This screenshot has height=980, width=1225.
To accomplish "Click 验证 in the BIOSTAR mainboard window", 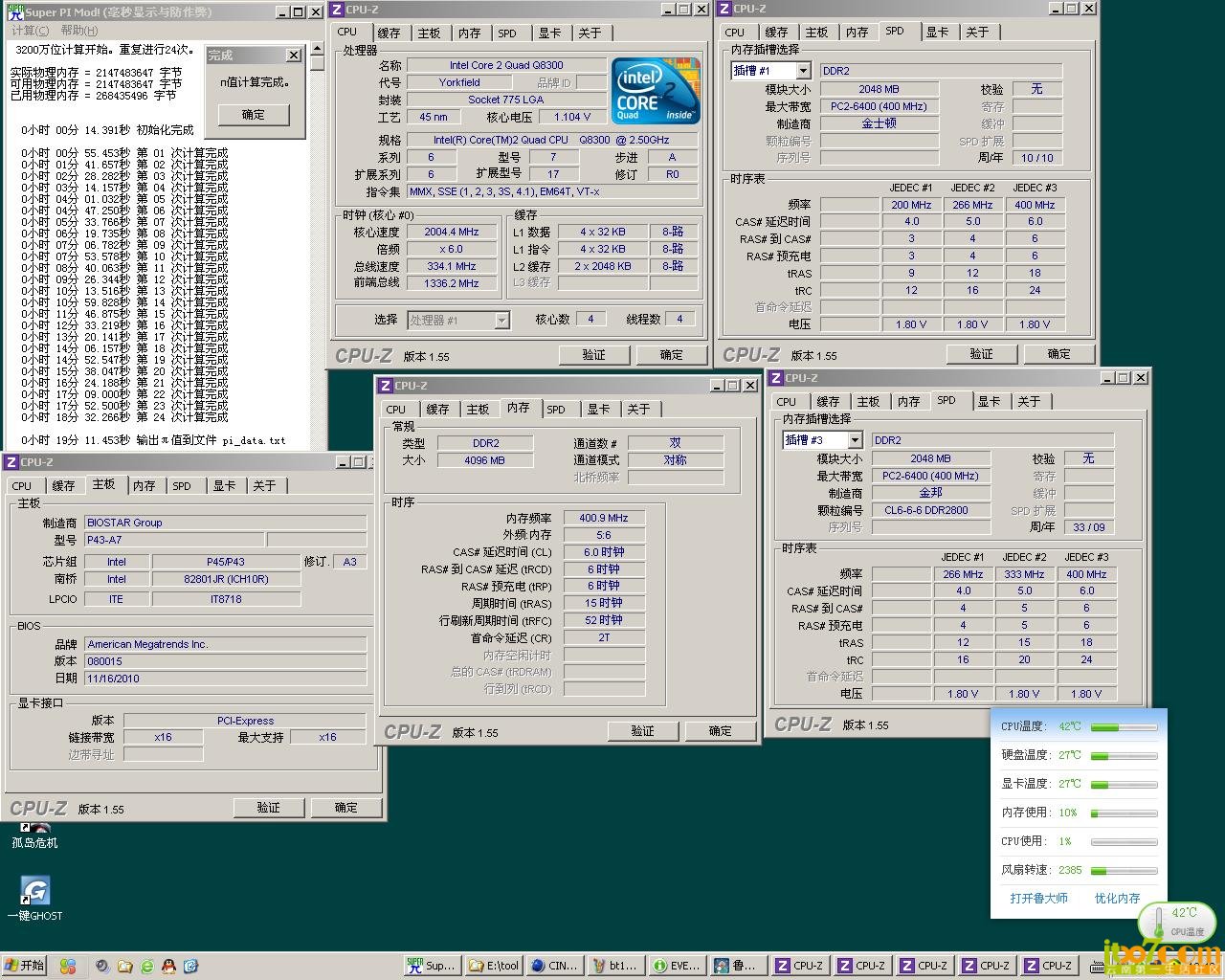I will [x=269, y=808].
